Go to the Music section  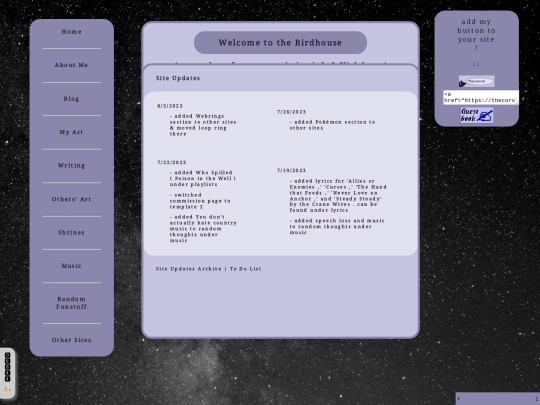click(x=72, y=266)
